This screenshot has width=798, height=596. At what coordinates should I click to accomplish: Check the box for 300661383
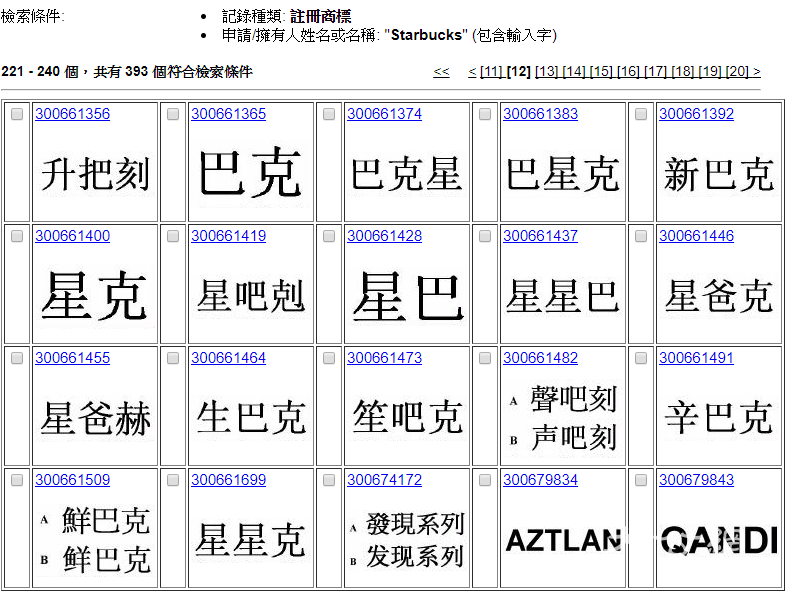[x=485, y=114]
